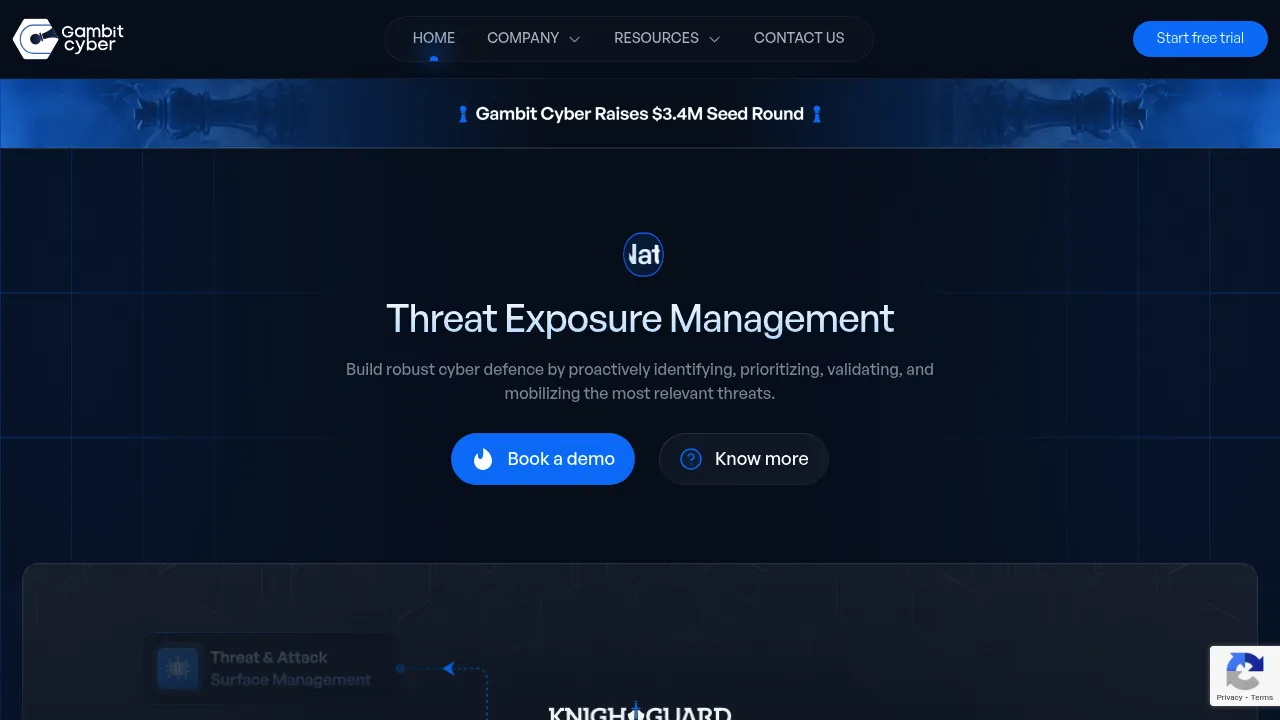Click the Know more button
The height and width of the screenshot is (720, 1280).
click(743, 459)
